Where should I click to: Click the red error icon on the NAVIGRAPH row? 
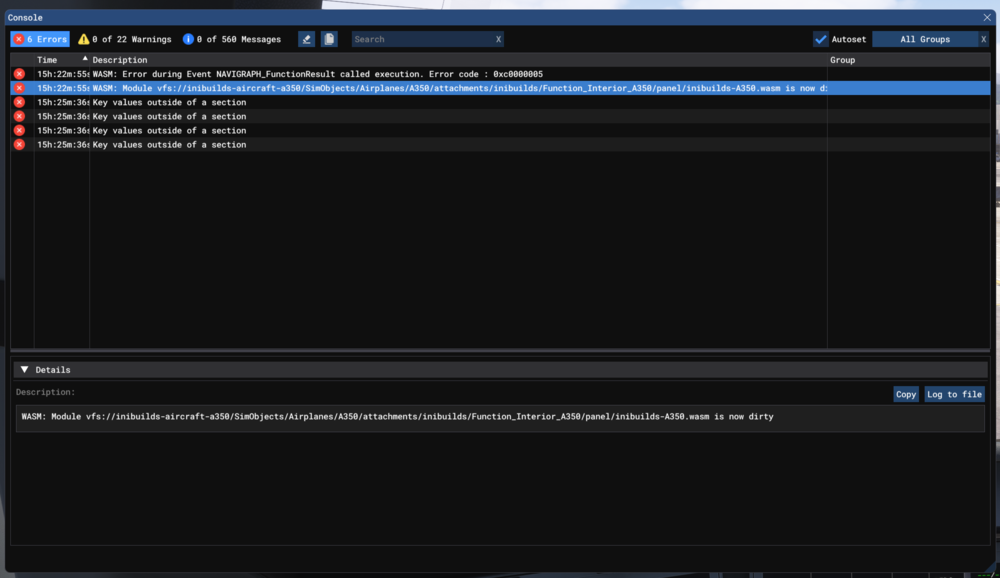point(19,74)
